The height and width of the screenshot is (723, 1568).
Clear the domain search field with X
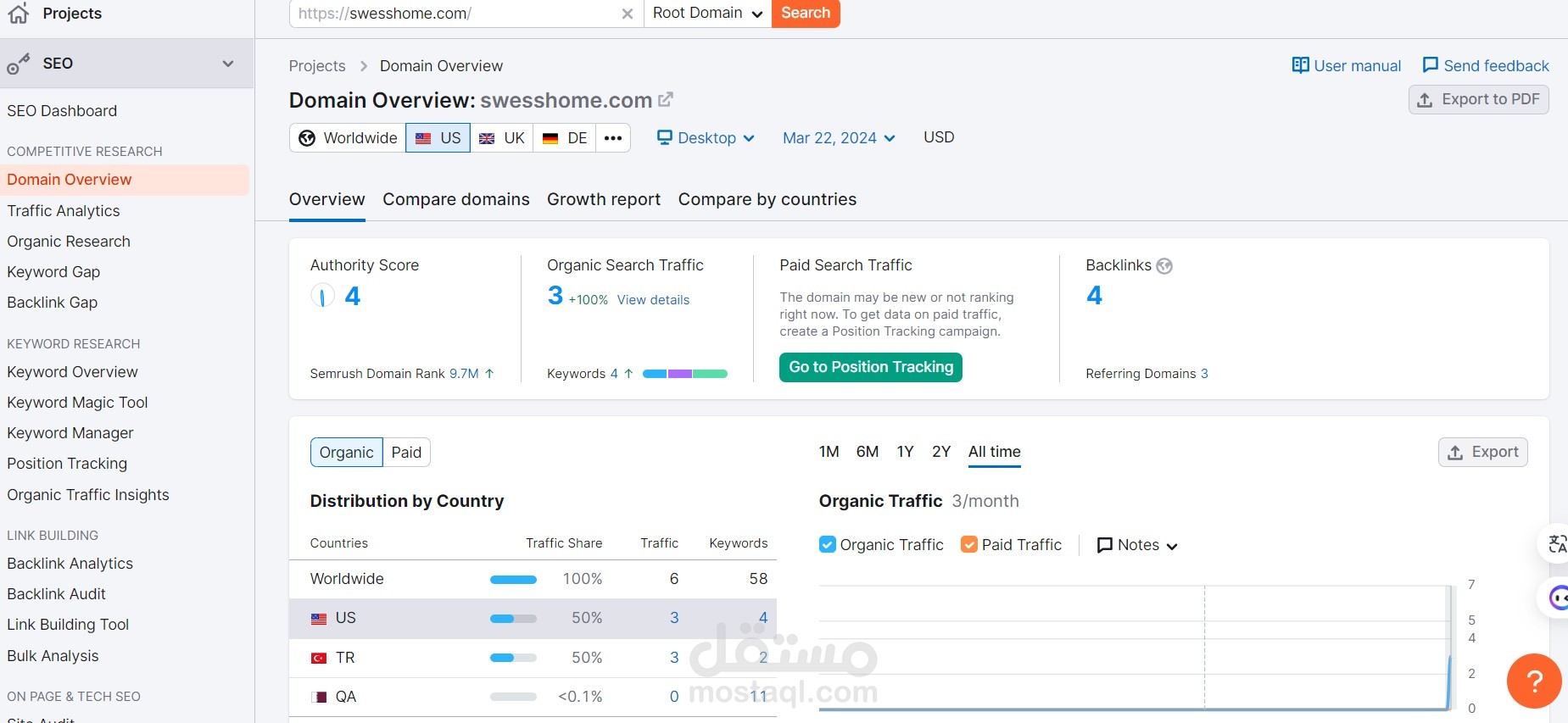point(627,14)
